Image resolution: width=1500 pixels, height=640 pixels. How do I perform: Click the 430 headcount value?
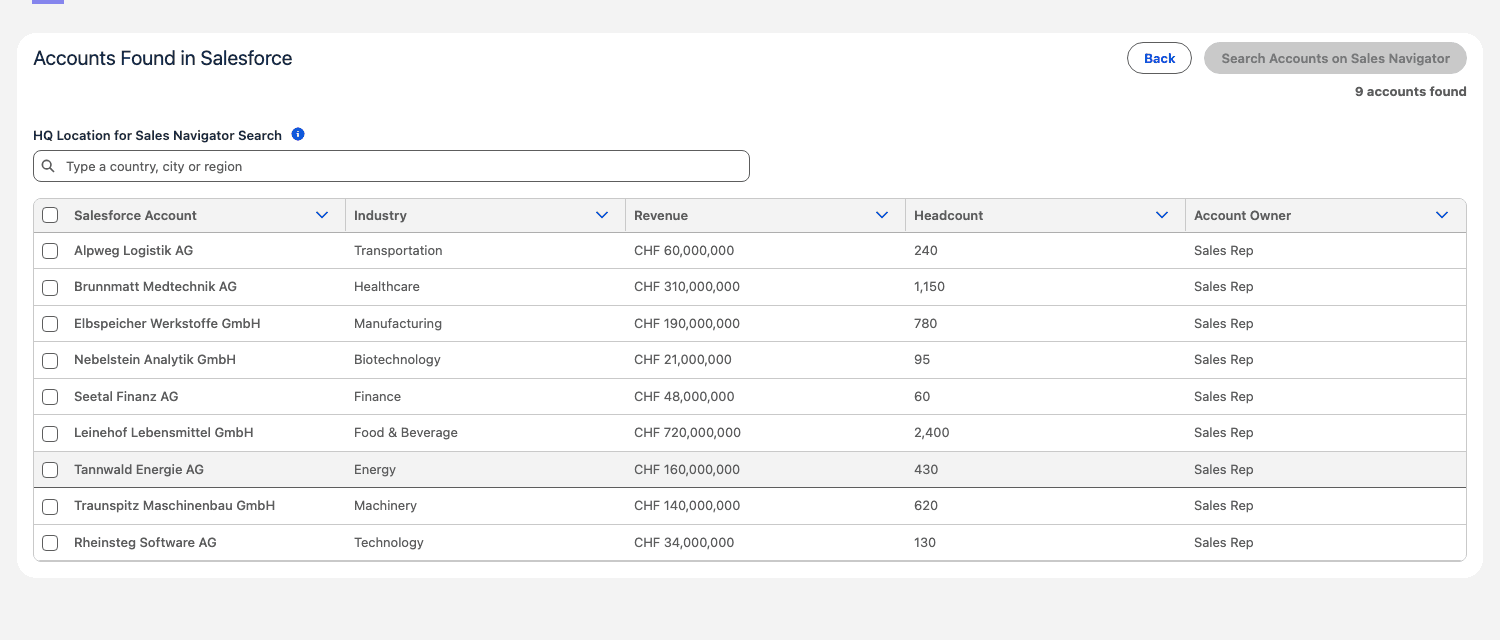926,469
